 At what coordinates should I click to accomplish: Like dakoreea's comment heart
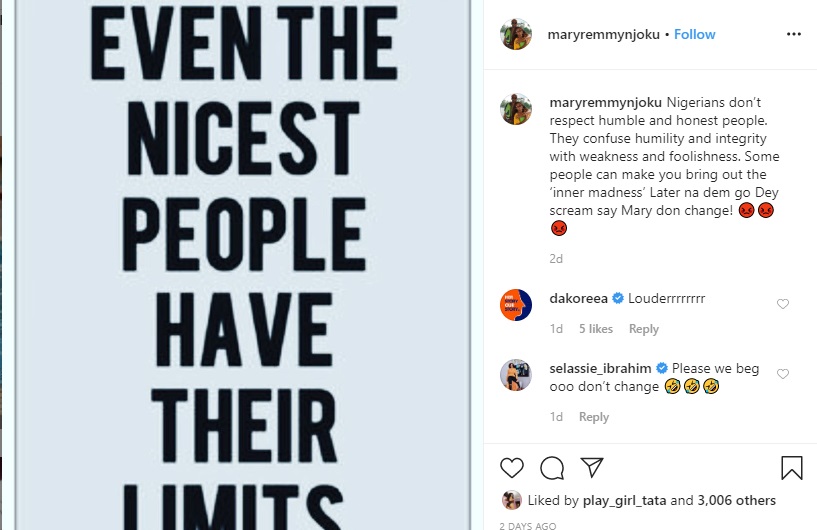click(x=783, y=304)
